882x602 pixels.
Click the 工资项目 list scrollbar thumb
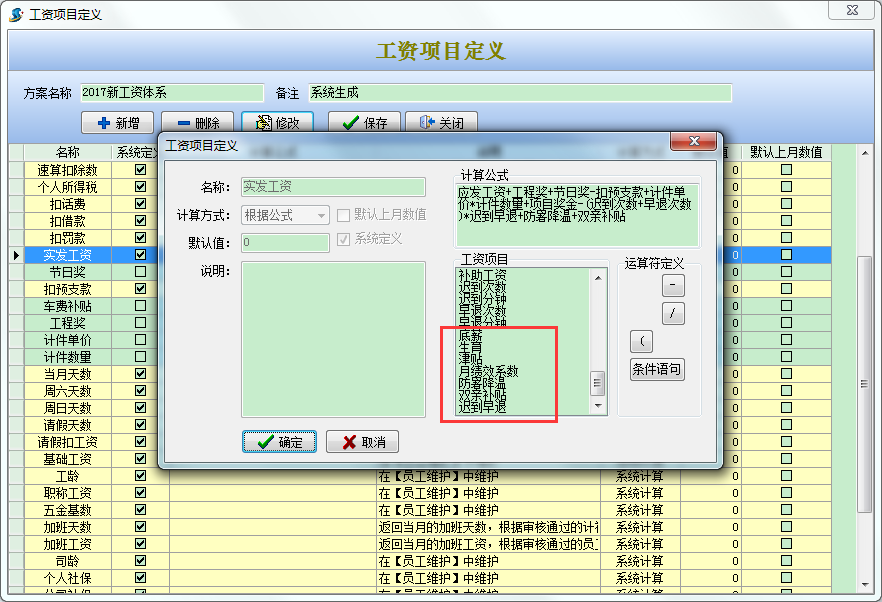(x=598, y=383)
